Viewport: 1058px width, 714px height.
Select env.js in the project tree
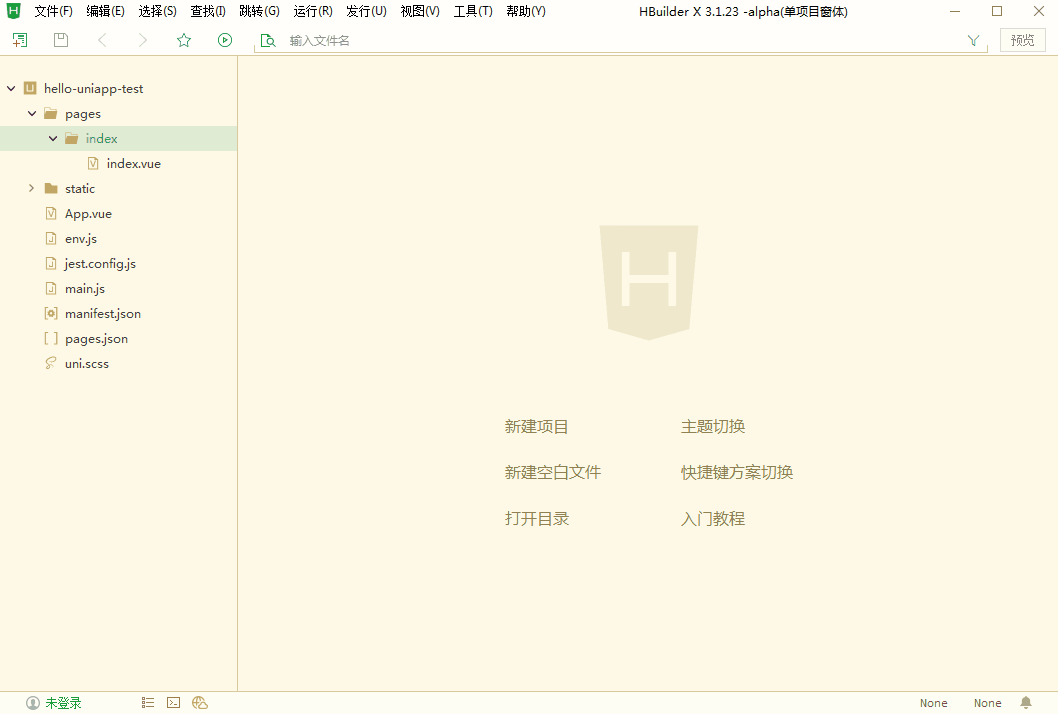click(x=119, y=238)
